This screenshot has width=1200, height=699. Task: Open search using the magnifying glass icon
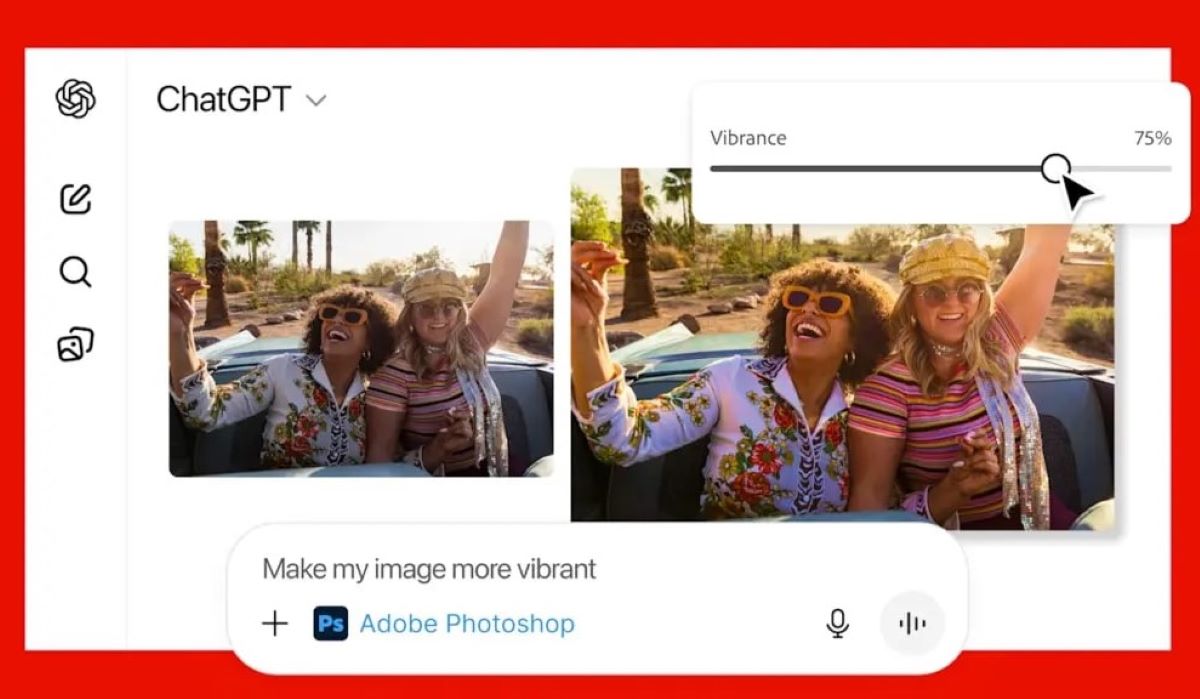(76, 271)
